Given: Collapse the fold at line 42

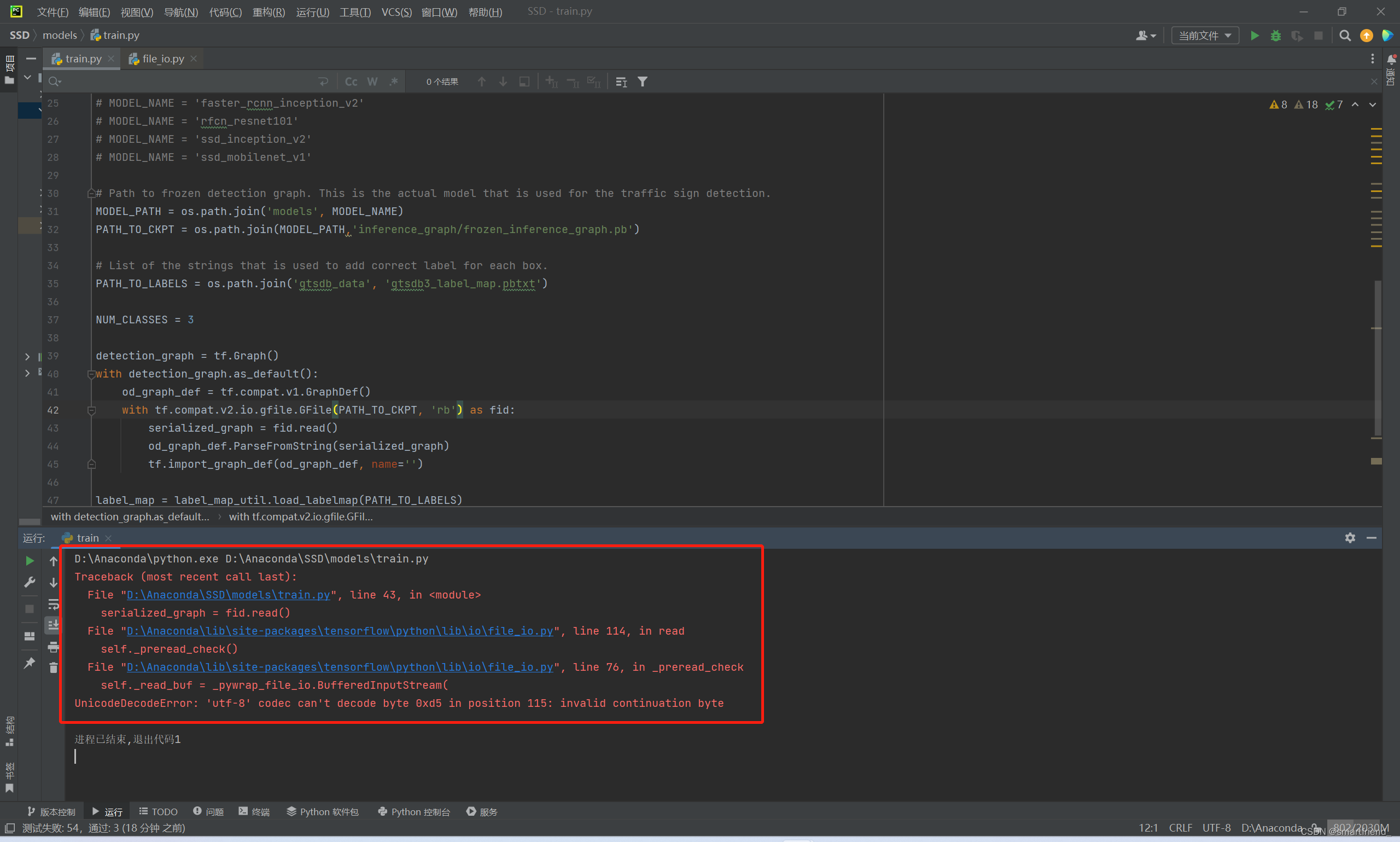Looking at the screenshot, I should pos(91,410).
